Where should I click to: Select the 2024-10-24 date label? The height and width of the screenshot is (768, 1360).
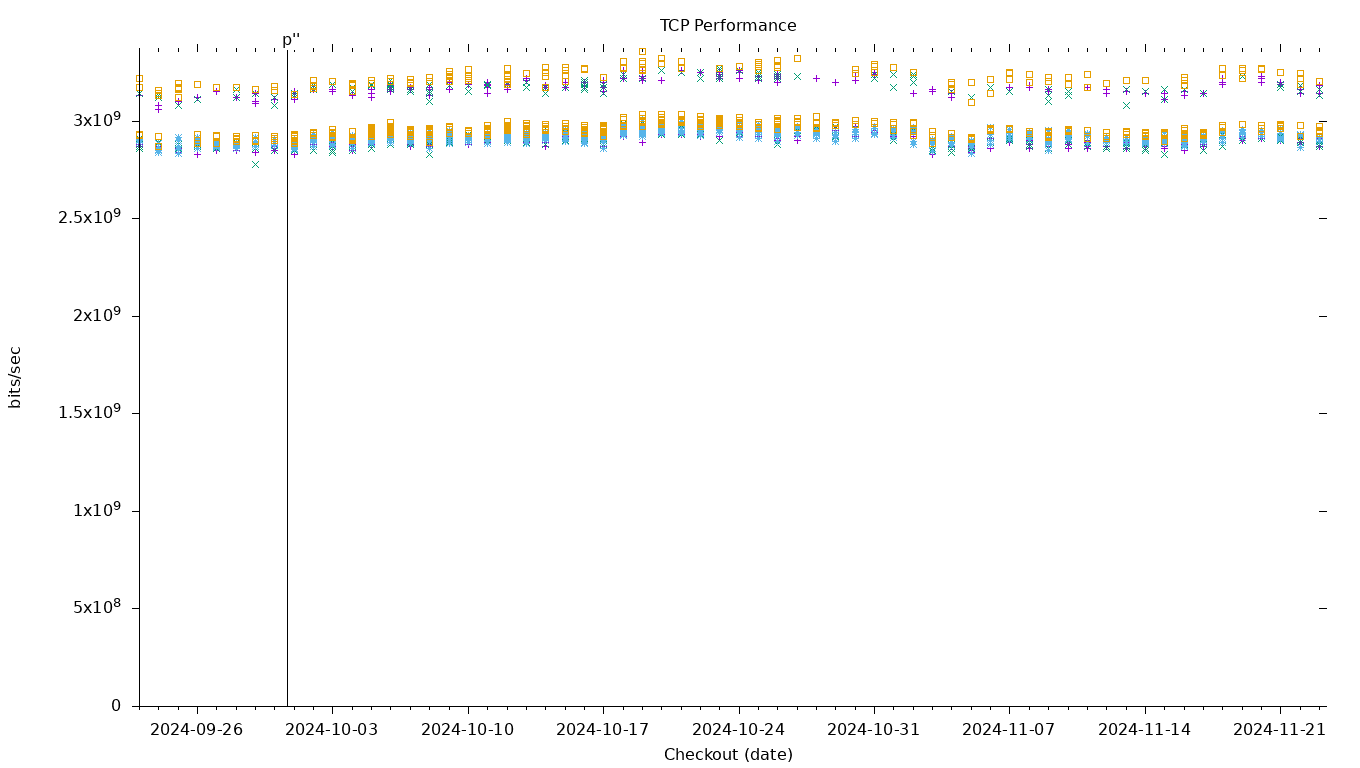coord(739,730)
